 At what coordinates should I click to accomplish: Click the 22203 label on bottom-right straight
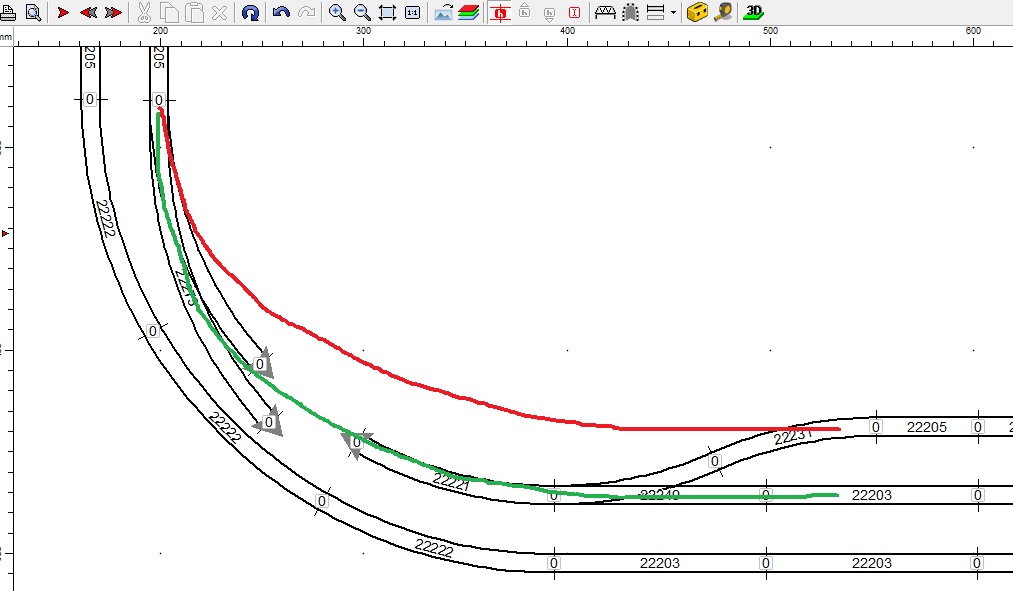pos(872,563)
